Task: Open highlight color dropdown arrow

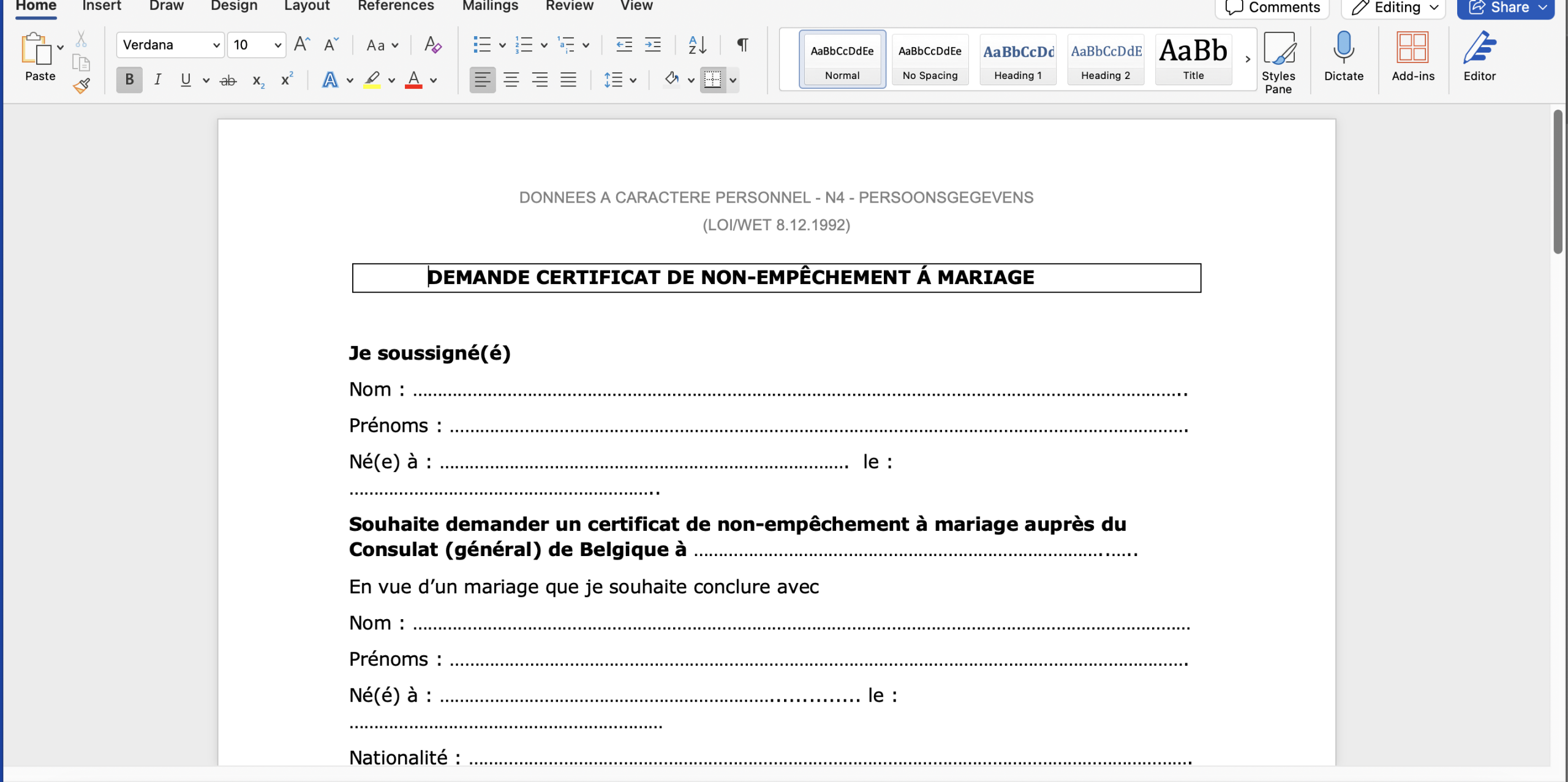Action: (x=391, y=80)
